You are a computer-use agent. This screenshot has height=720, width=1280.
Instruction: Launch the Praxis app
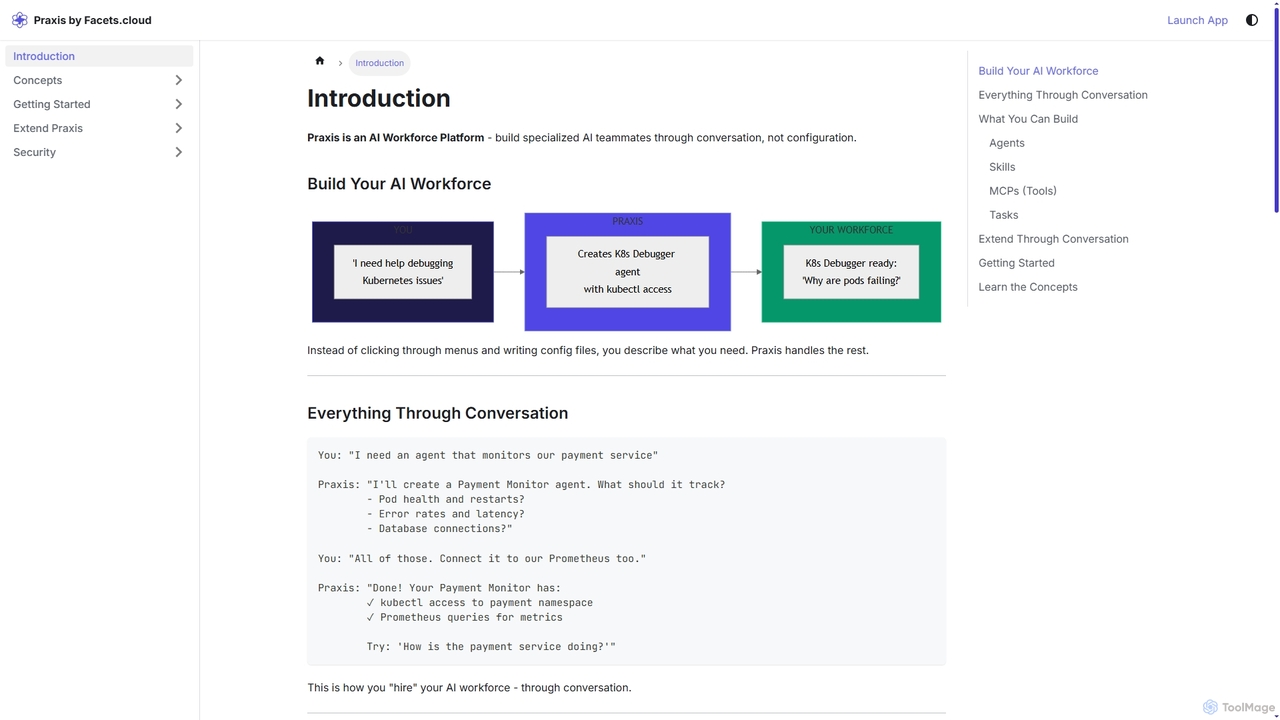[1197, 20]
